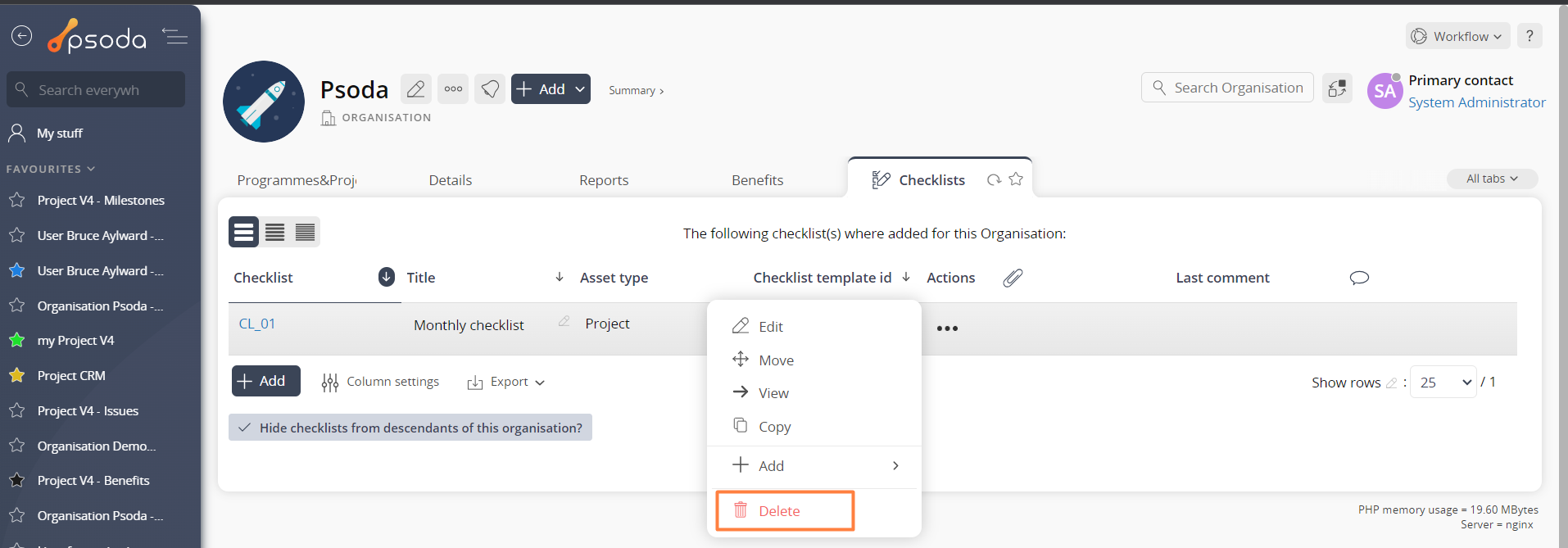Select the medium row spacing view

(x=274, y=232)
